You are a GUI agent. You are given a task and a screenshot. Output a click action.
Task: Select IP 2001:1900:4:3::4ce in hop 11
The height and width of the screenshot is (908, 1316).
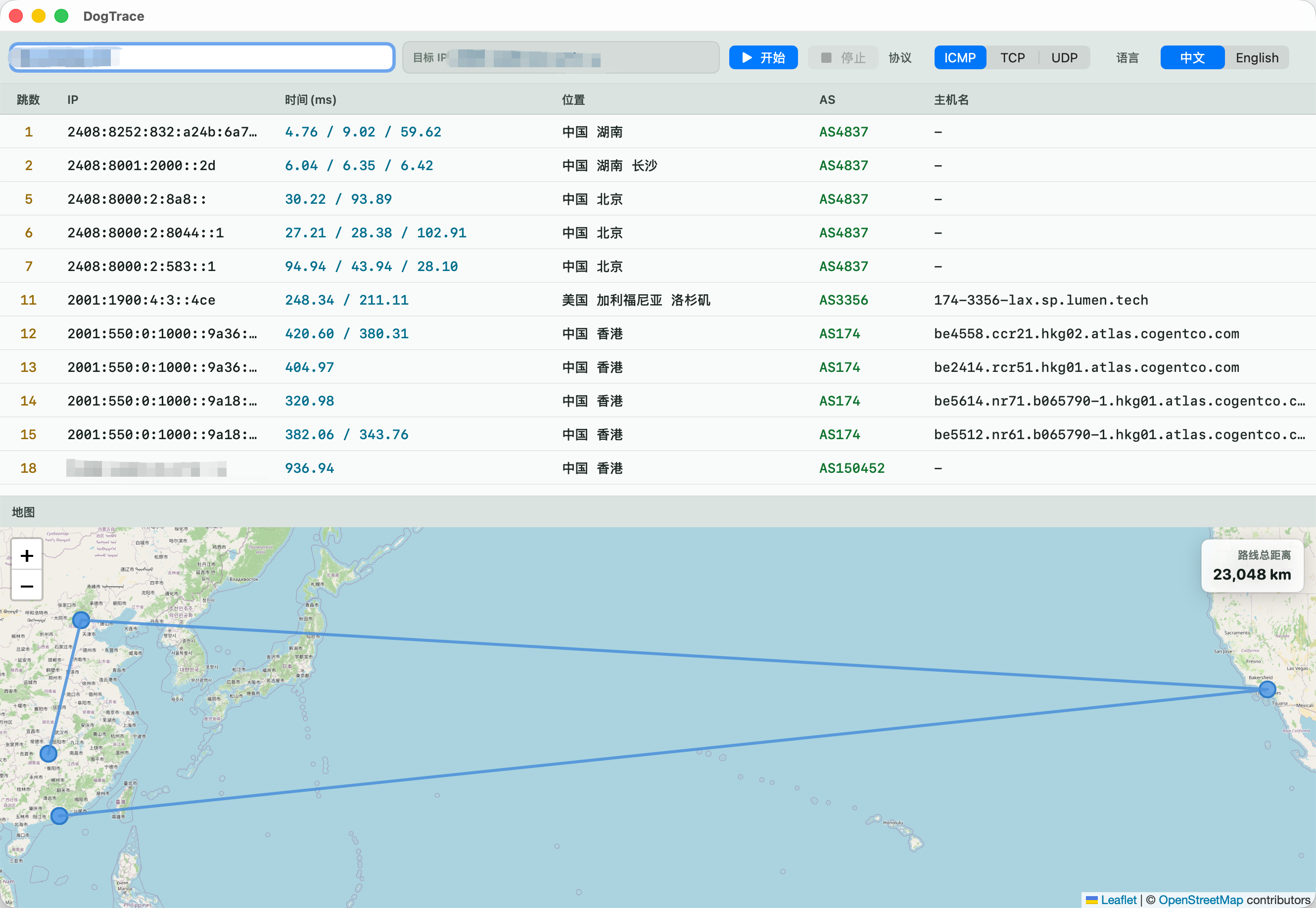click(x=141, y=300)
